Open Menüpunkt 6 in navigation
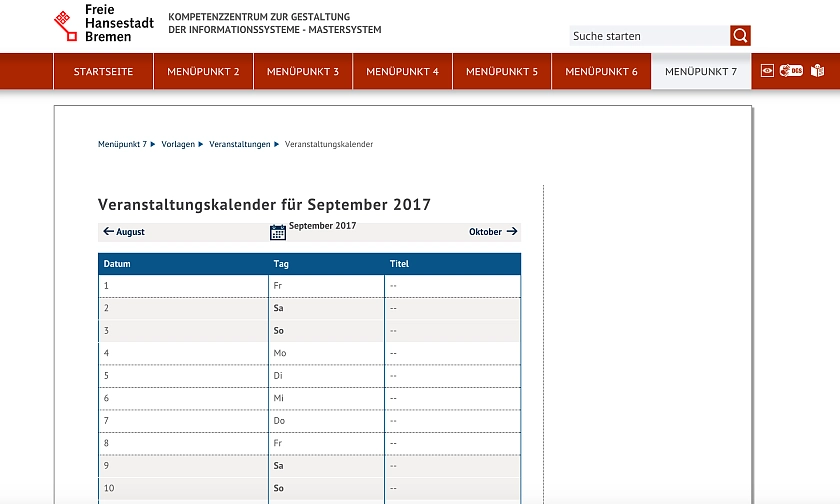840x504 pixels. [602, 71]
